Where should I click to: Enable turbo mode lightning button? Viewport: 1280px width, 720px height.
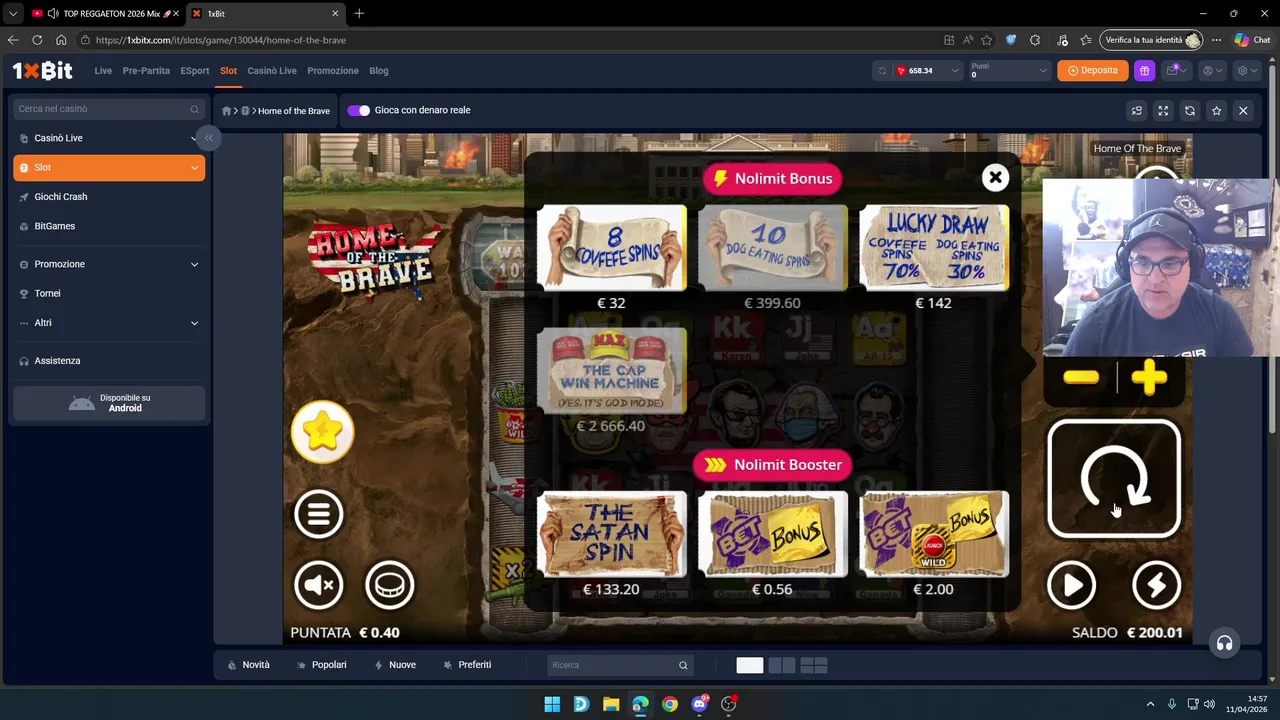point(1156,585)
